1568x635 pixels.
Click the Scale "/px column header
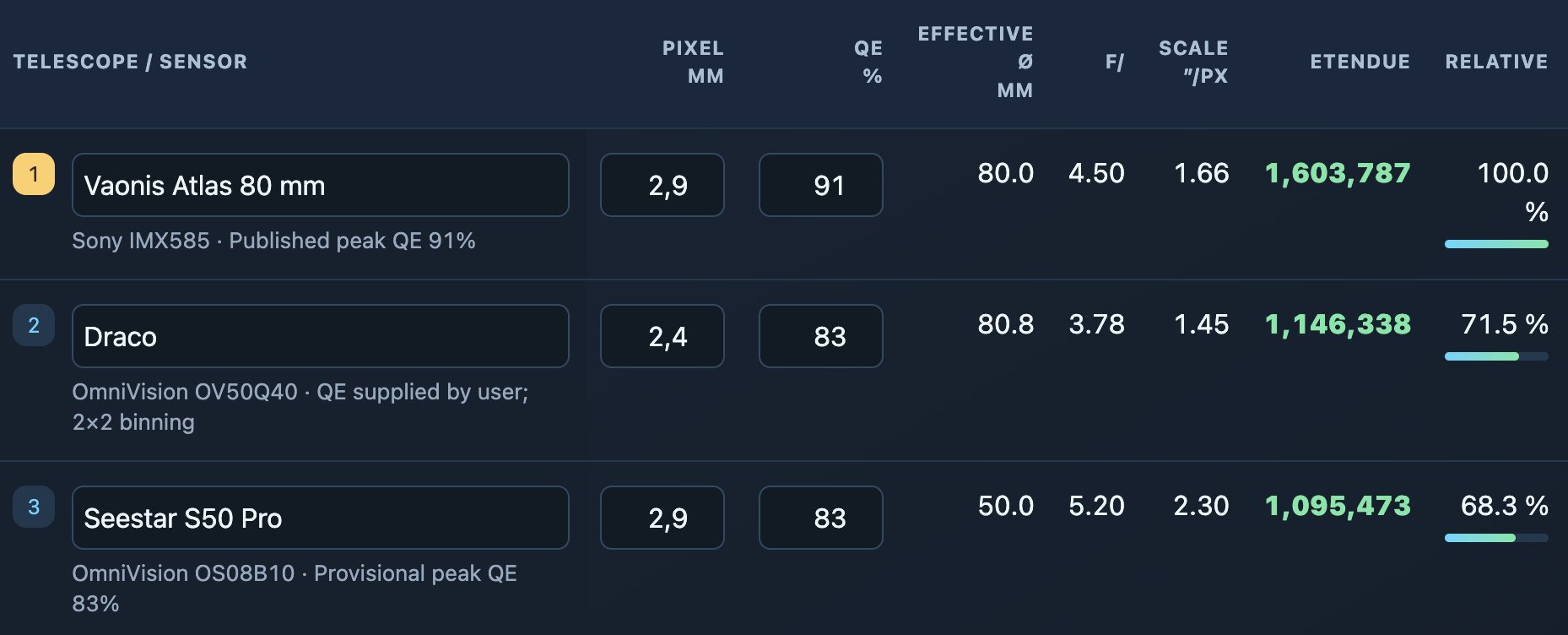click(1193, 62)
